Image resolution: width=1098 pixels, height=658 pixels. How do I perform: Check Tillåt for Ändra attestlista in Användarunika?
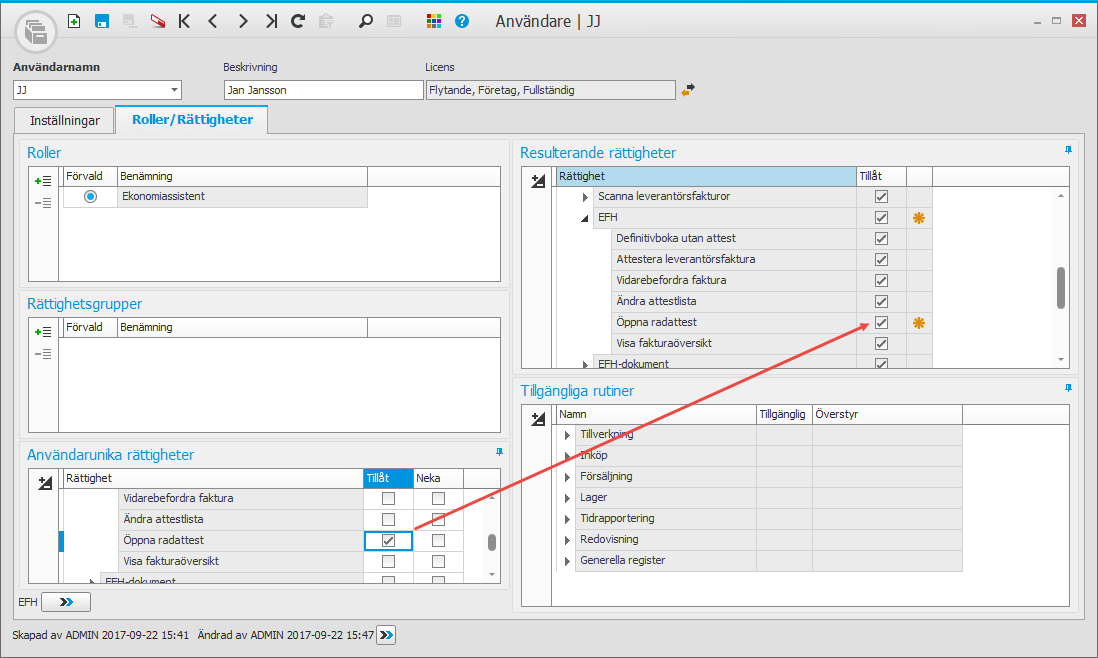pos(388,519)
